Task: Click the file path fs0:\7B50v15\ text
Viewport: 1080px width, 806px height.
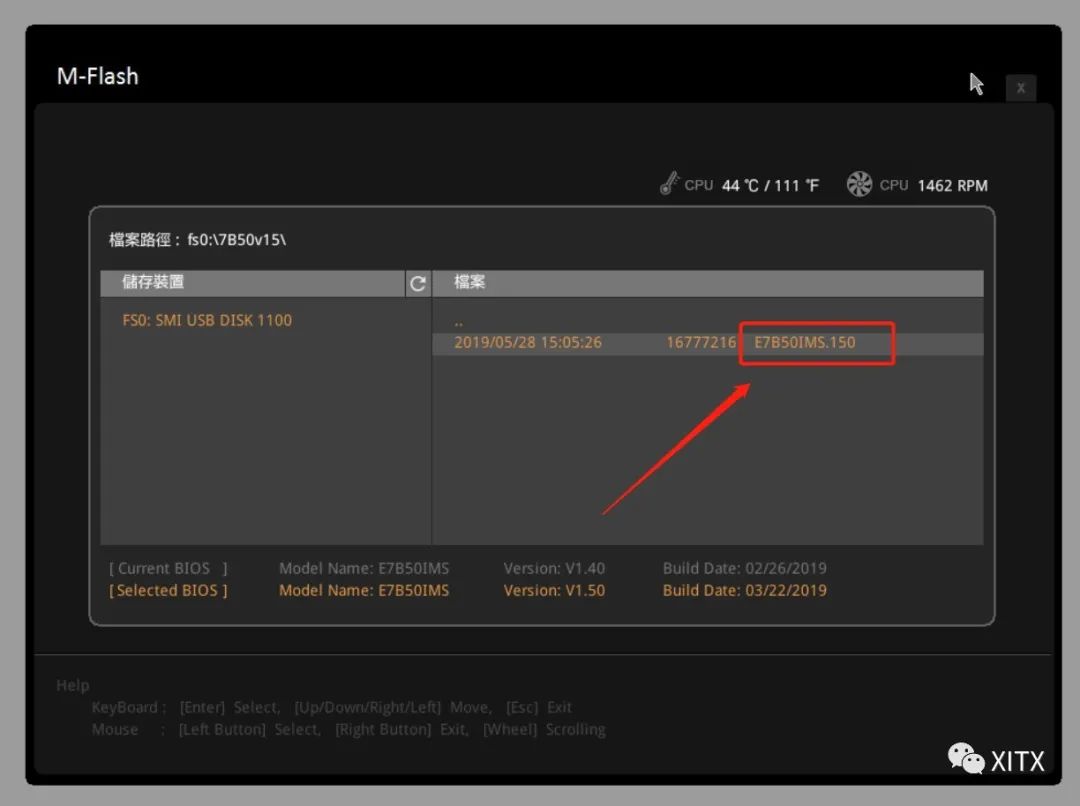Action: coord(236,240)
